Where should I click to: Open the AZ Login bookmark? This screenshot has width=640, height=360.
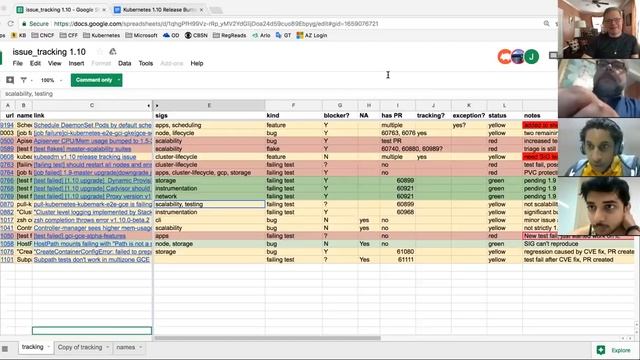tap(312, 36)
